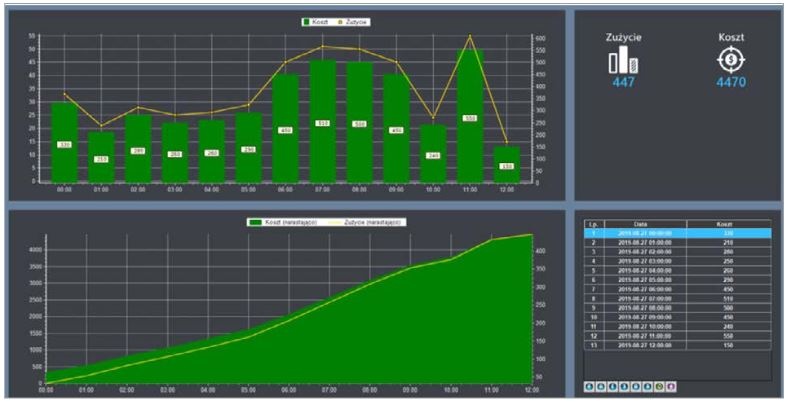Image resolution: width=788 pixels, height=402 pixels.
Task: Sort table by the Koszt column header
Action: tap(729, 224)
